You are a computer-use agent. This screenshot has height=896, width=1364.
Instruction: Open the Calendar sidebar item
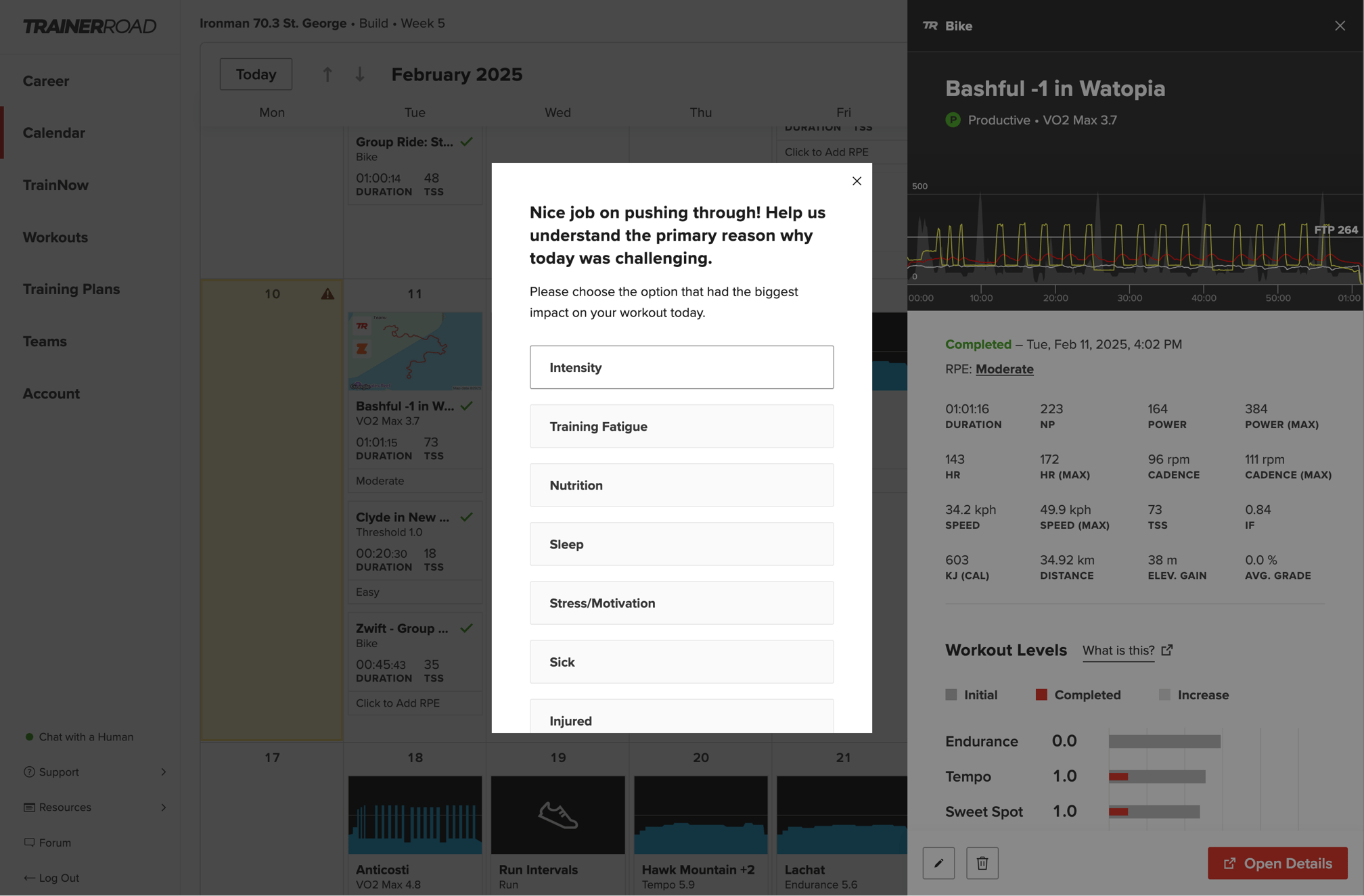(x=54, y=133)
